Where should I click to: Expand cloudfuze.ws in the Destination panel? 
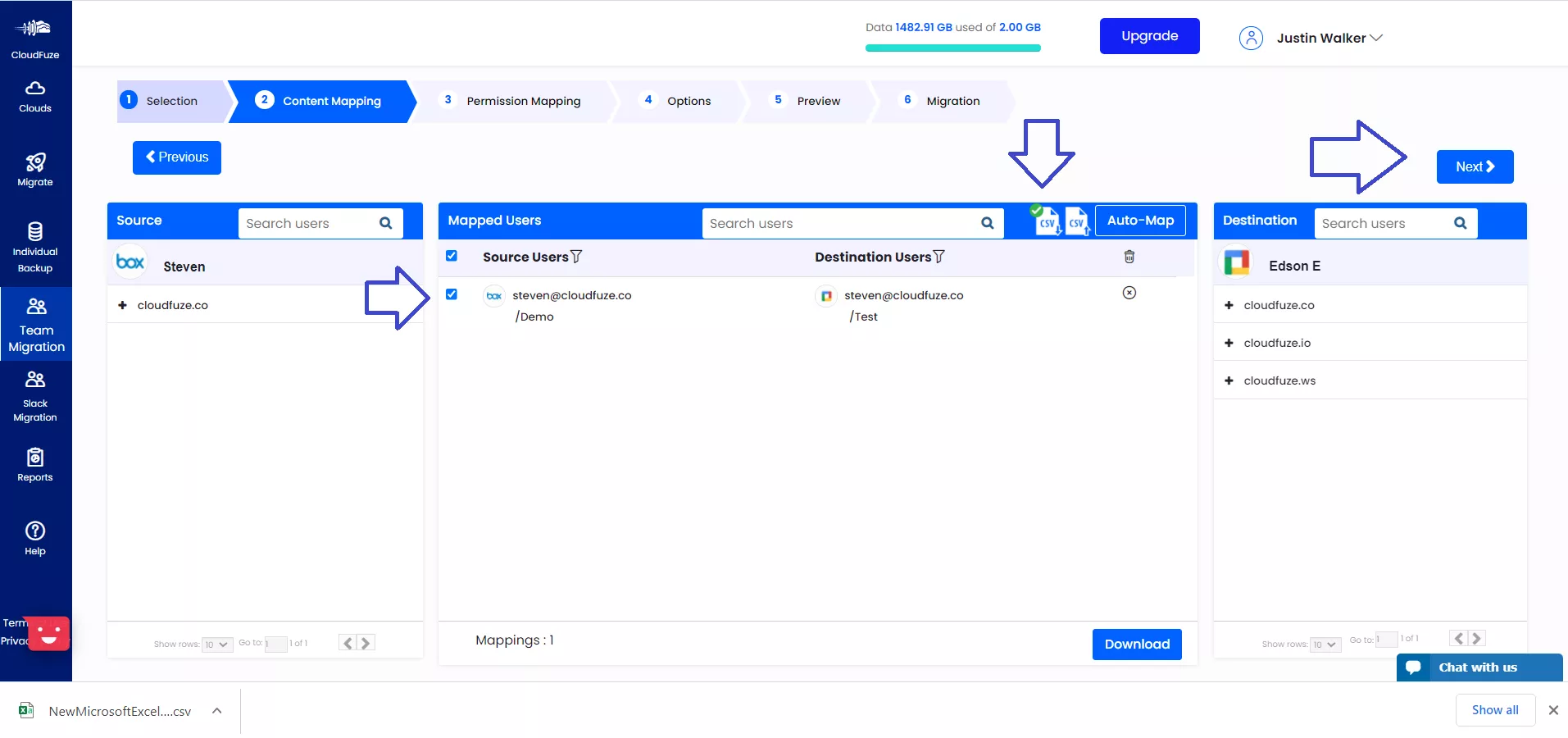(x=1229, y=380)
